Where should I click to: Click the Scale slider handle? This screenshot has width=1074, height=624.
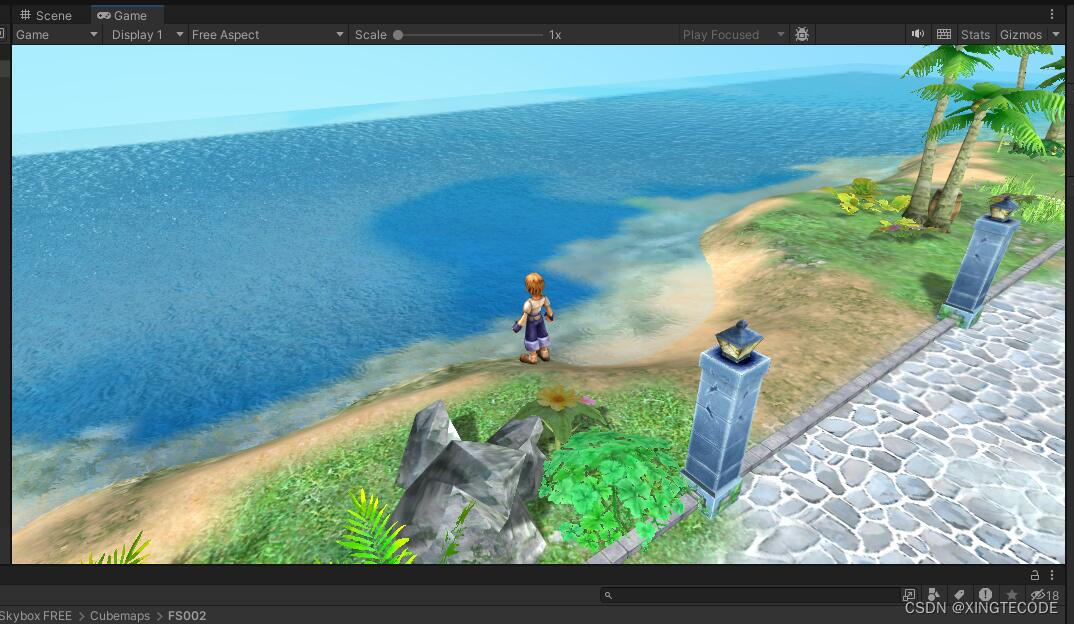coord(398,34)
